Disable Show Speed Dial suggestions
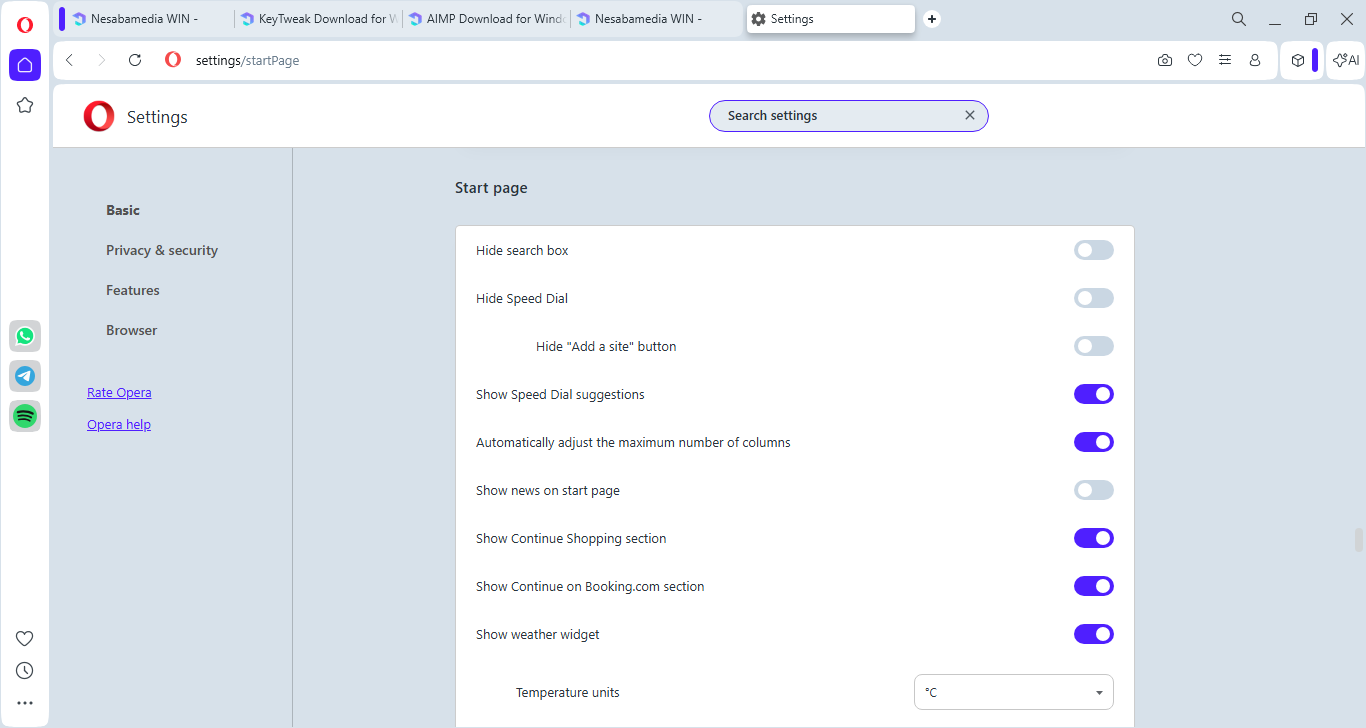 tap(1093, 394)
